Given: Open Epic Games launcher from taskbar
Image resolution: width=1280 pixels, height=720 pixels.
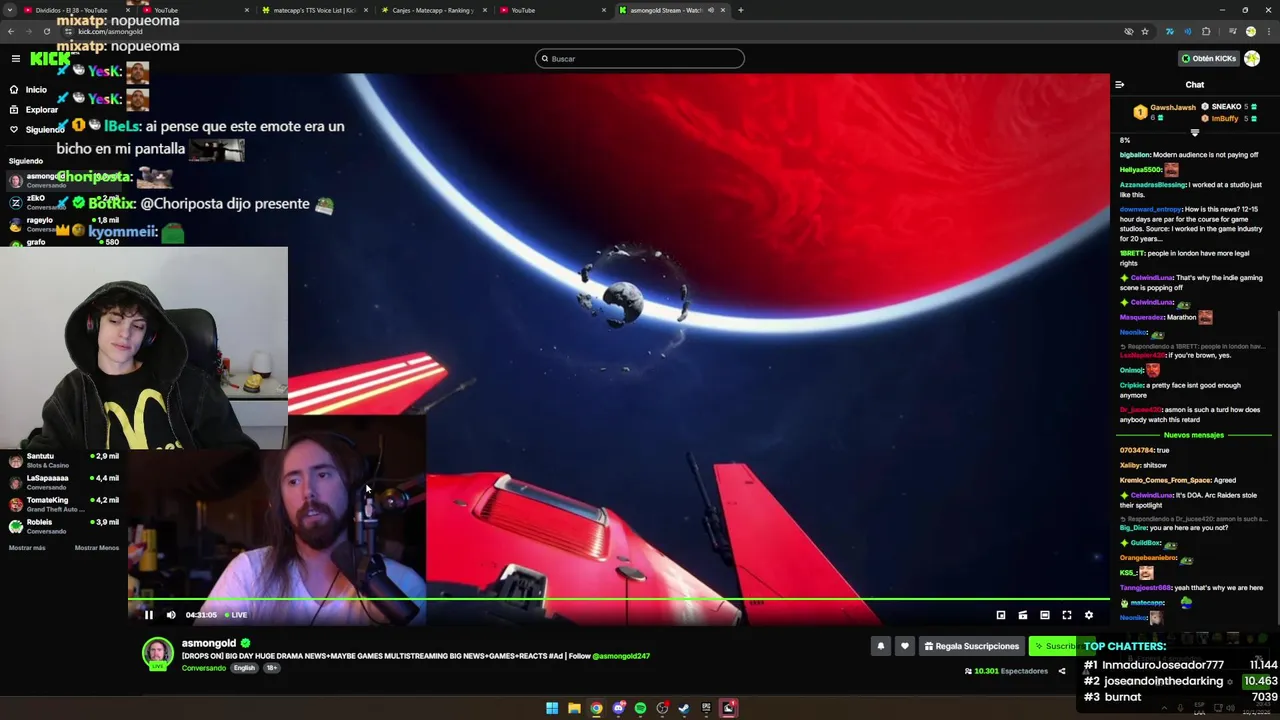Looking at the screenshot, I should coord(706,708).
